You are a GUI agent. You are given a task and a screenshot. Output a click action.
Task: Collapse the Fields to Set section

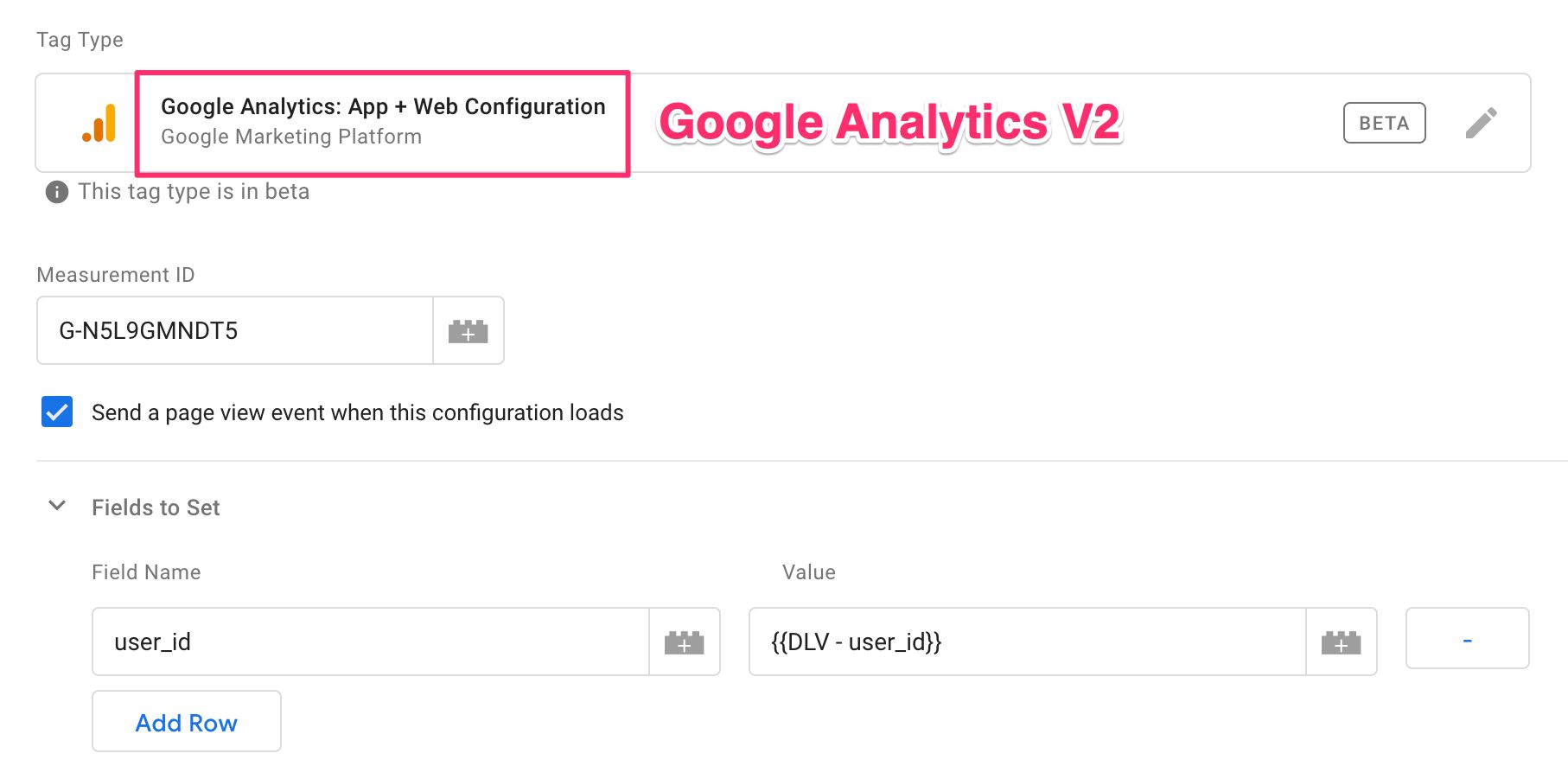click(57, 506)
